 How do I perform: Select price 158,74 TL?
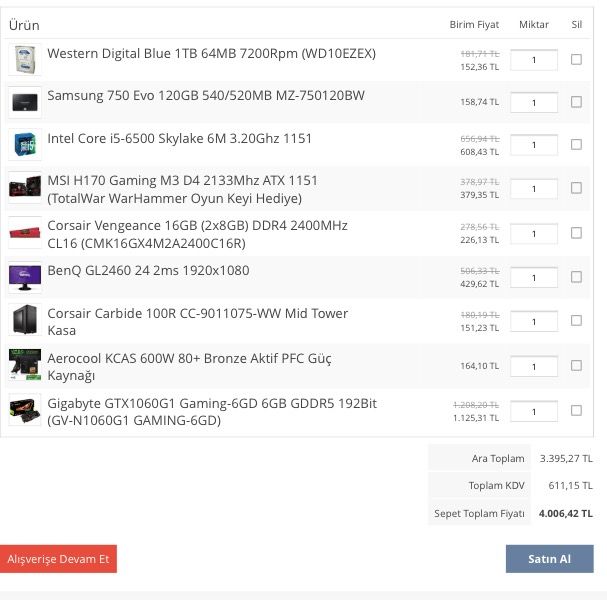(480, 102)
